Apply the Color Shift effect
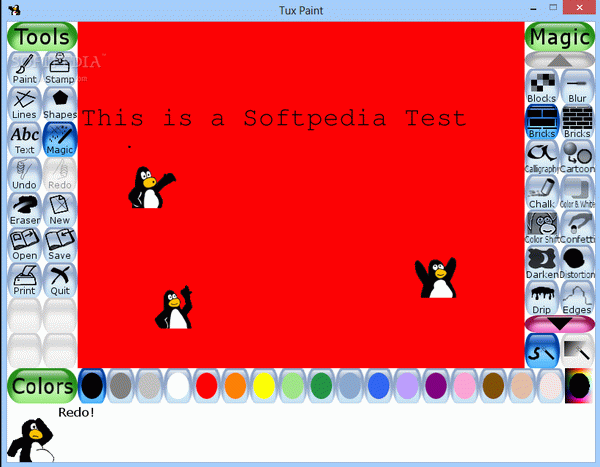600x467 pixels. point(542,227)
